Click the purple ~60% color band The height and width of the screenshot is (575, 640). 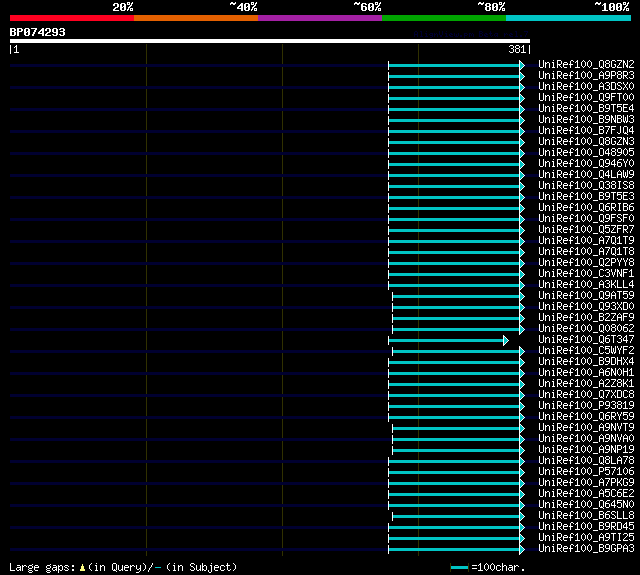click(x=320, y=18)
